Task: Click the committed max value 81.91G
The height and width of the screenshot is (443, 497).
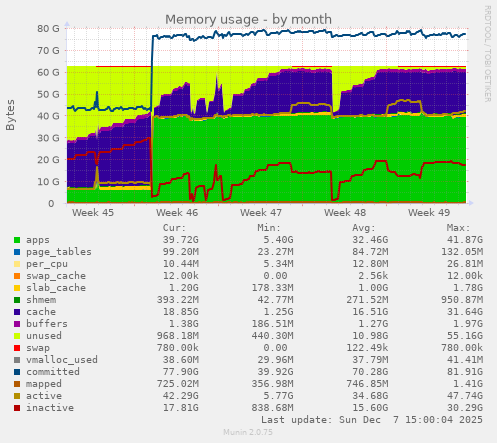Action: 465,372
